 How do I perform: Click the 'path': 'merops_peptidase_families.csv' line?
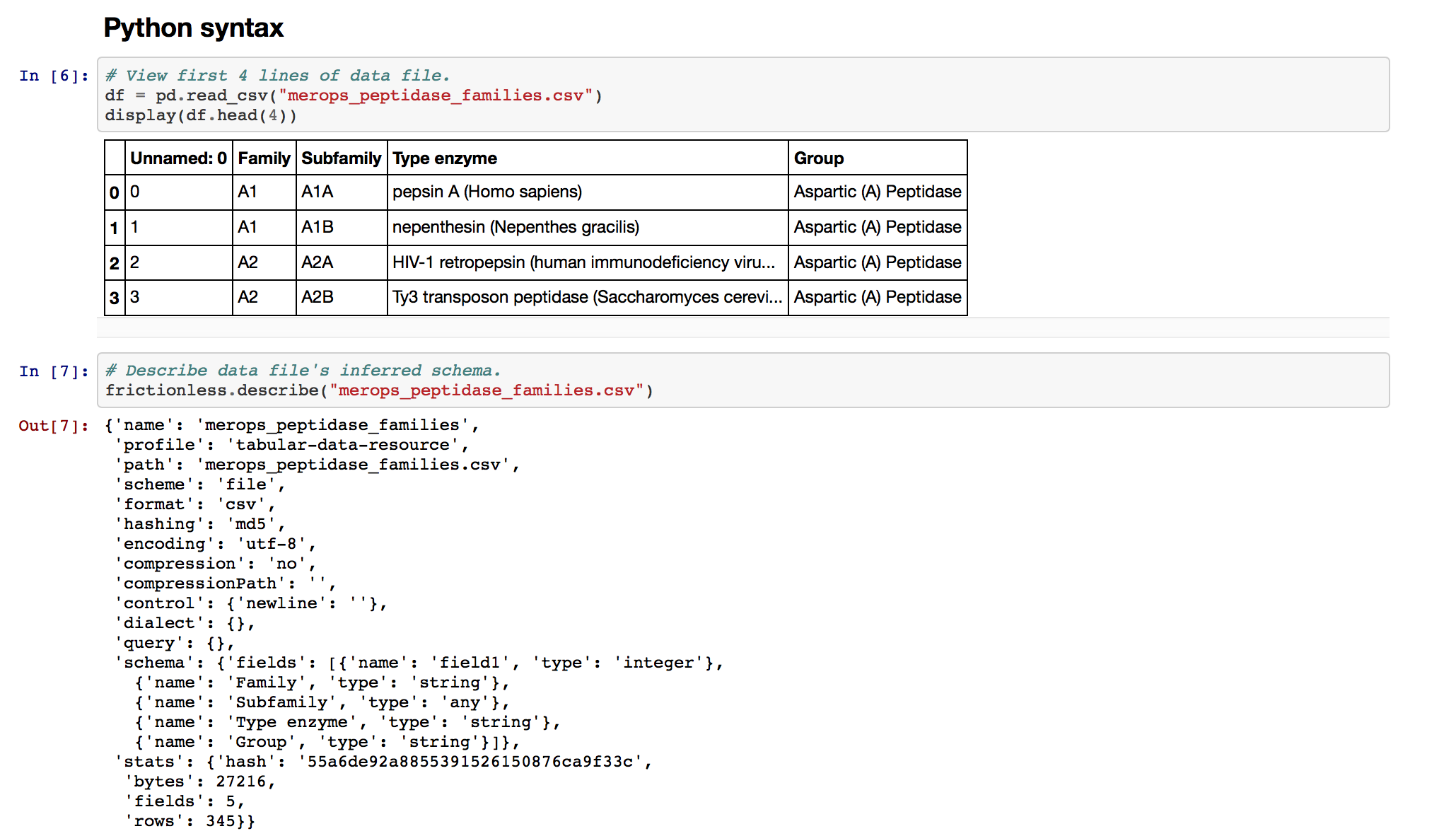pos(318,465)
